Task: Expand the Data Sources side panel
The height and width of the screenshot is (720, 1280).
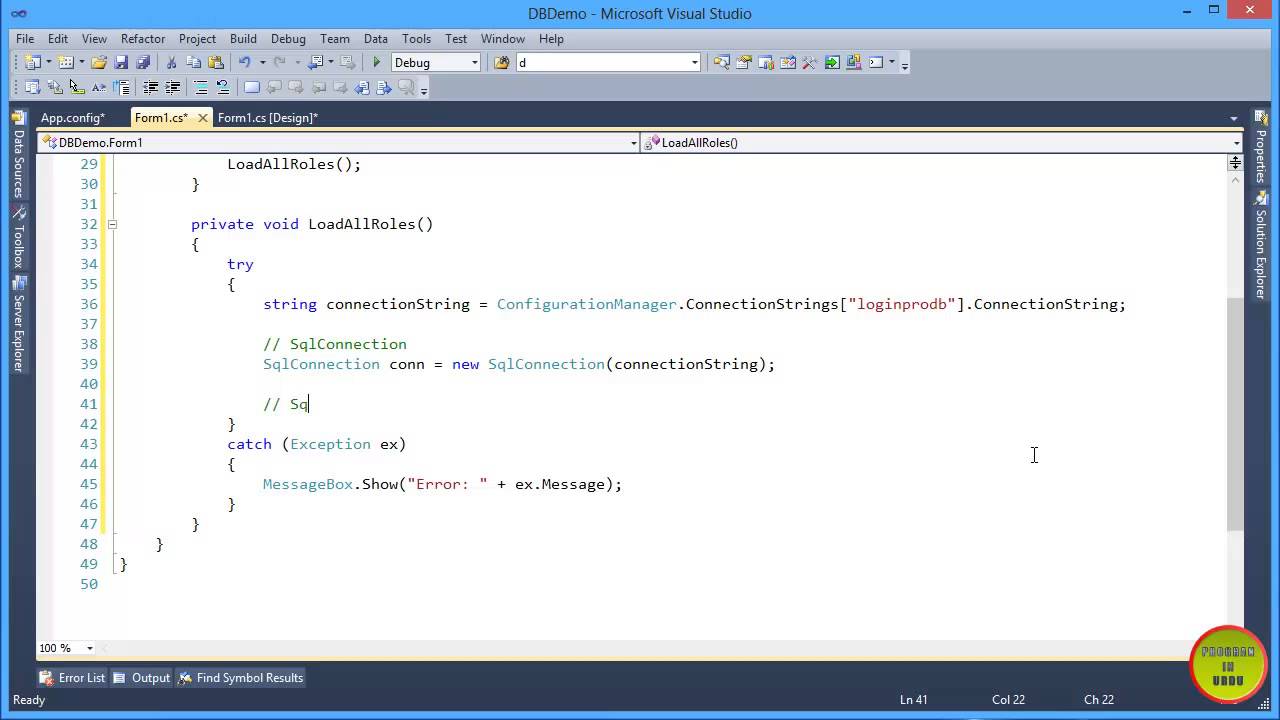Action: click(18, 155)
